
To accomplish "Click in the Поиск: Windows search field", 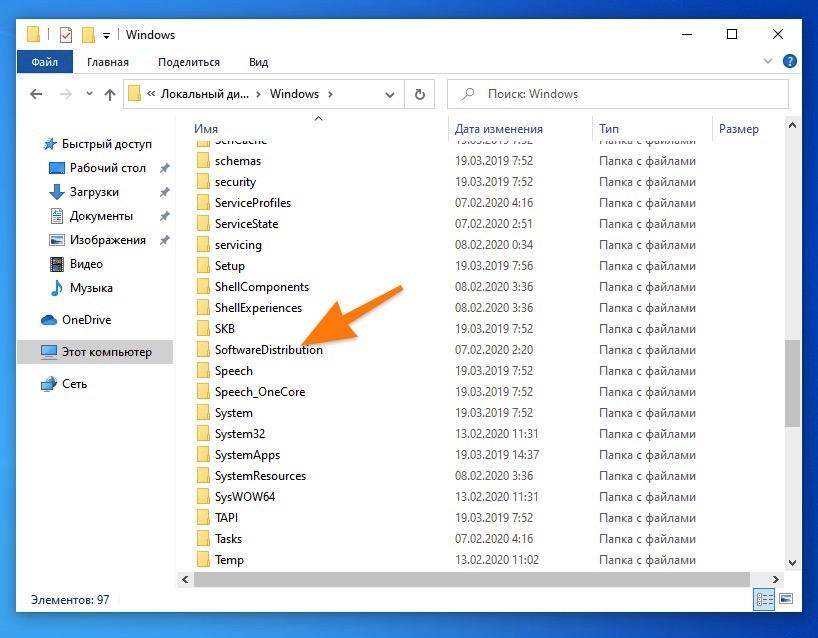I will (618, 94).
